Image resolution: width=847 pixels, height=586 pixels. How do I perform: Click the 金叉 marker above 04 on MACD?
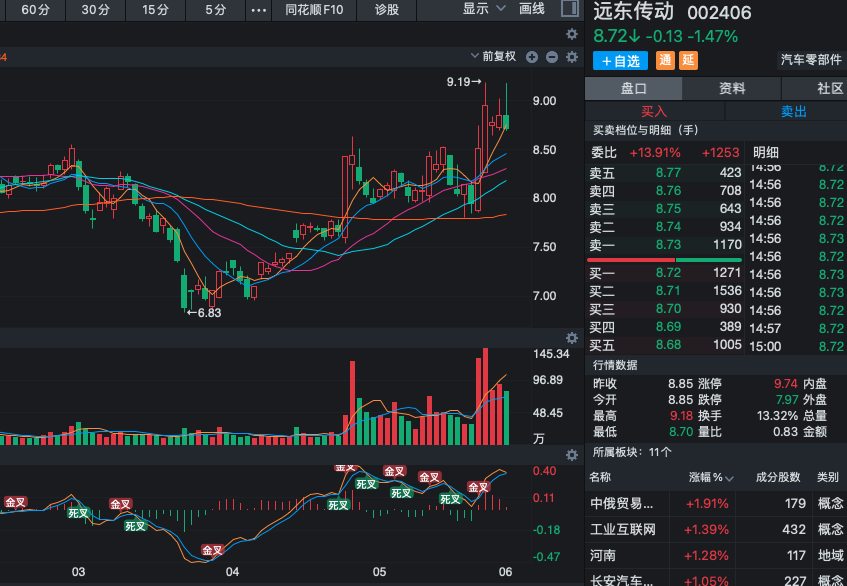tap(212, 550)
